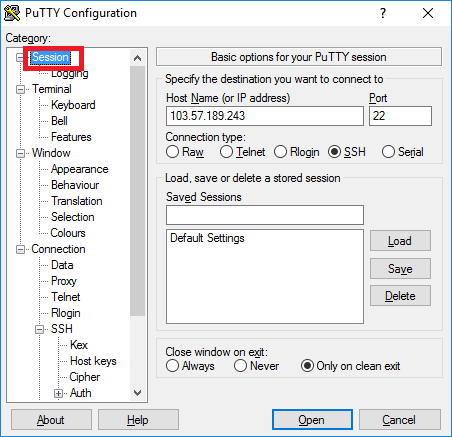Viewport: 452px width, 437px height.
Task: Open Connection category
Action: pos(58,249)
